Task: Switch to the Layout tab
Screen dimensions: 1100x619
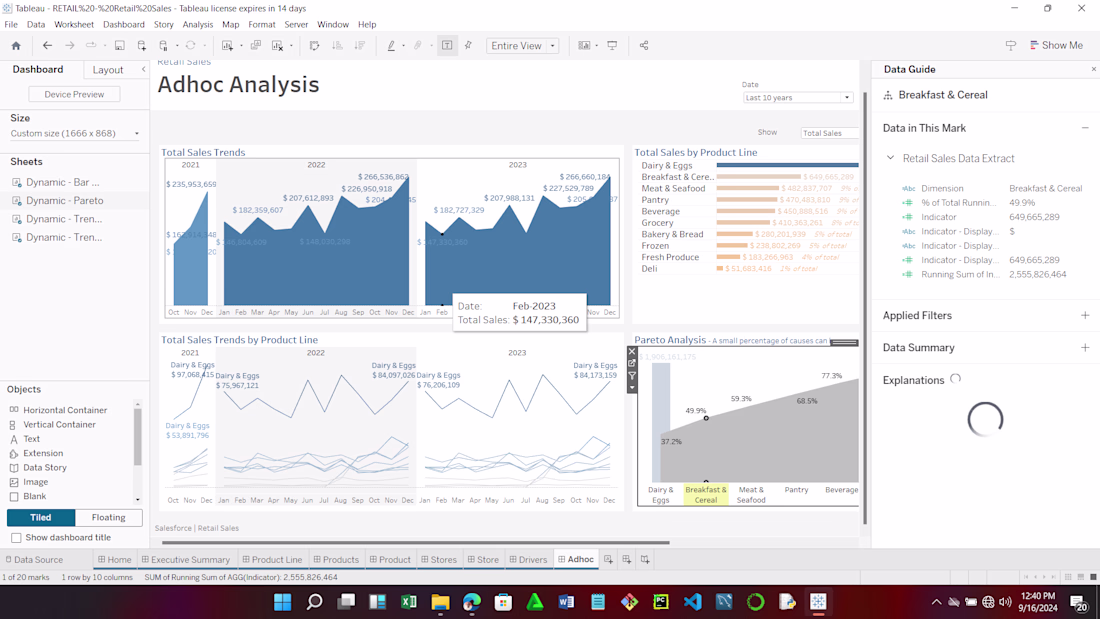Action: pos(108,70)
